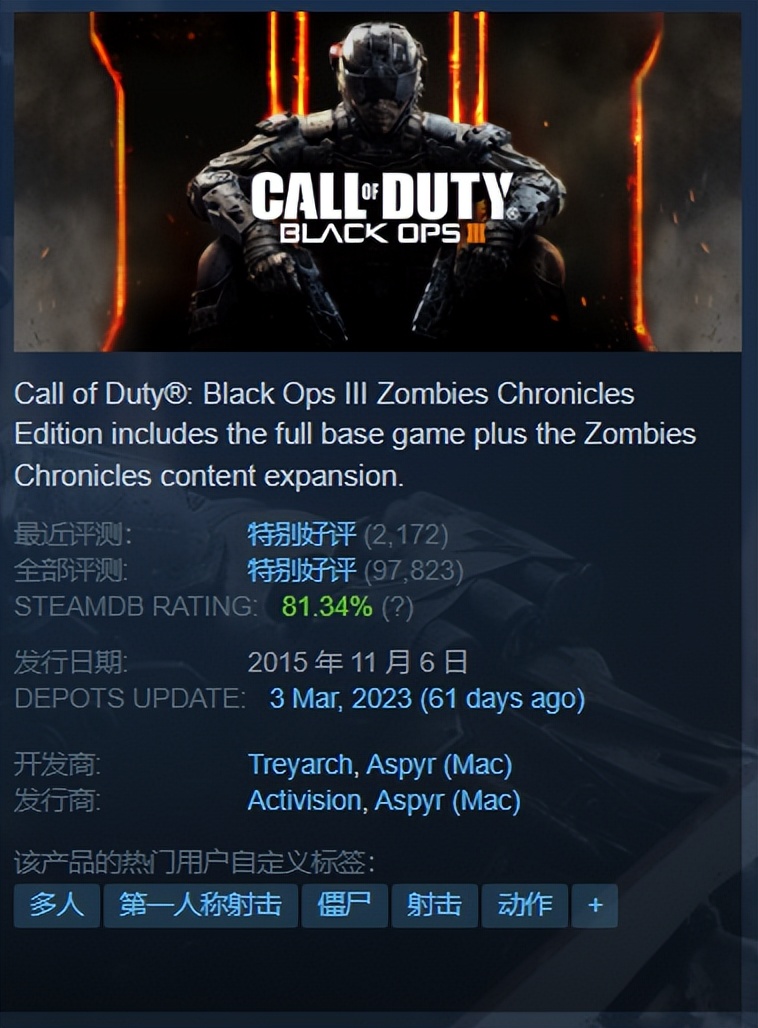The width and height of the screenshot is (758, 1028).
Task: Click the game description text
Action: point(355,435)
